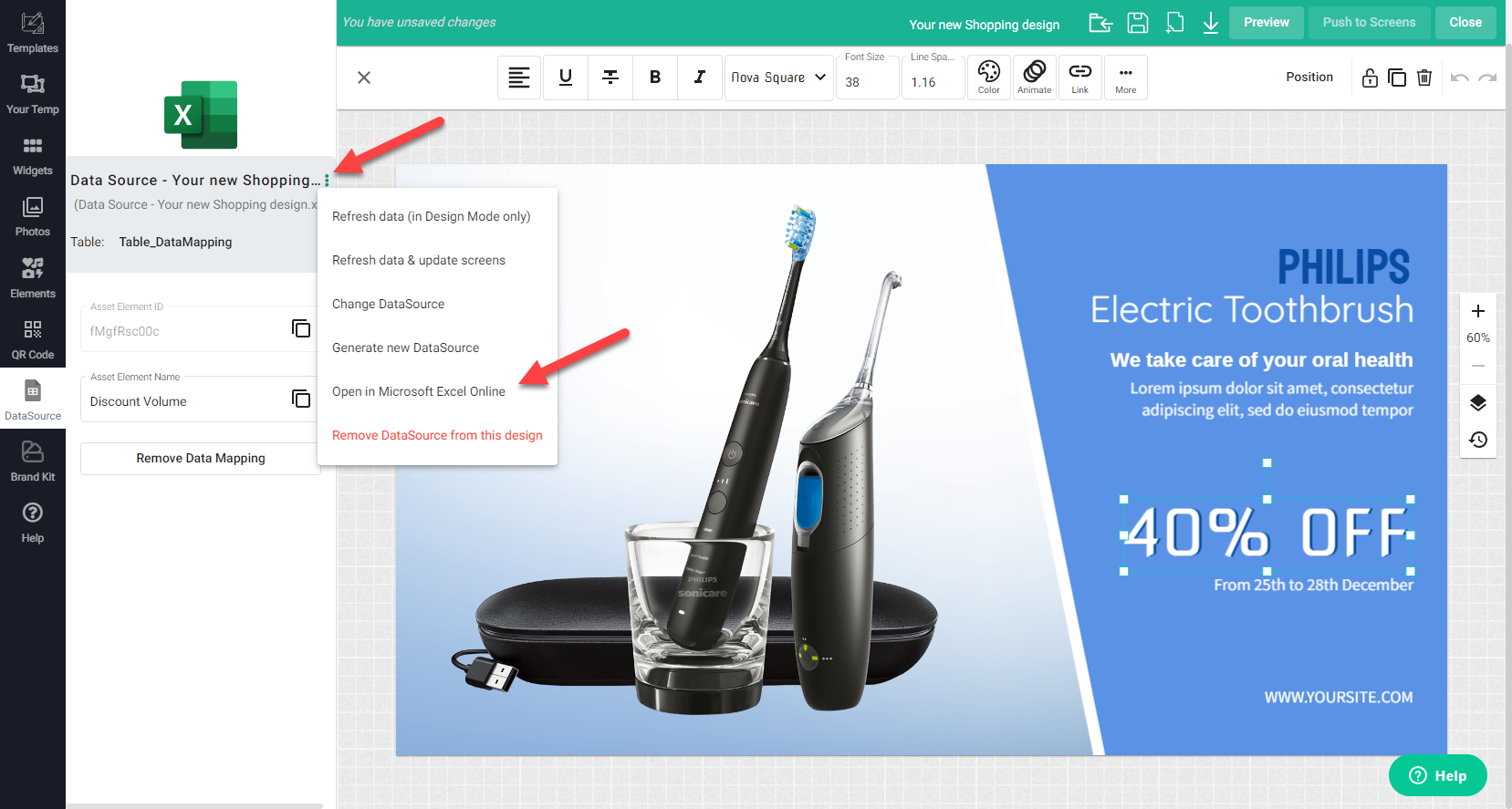The height and width of the screenshot is (809, 1512).
Task: Click the Remove Data Mapping button
Action: pyautogui.click(x=201, y=458)
